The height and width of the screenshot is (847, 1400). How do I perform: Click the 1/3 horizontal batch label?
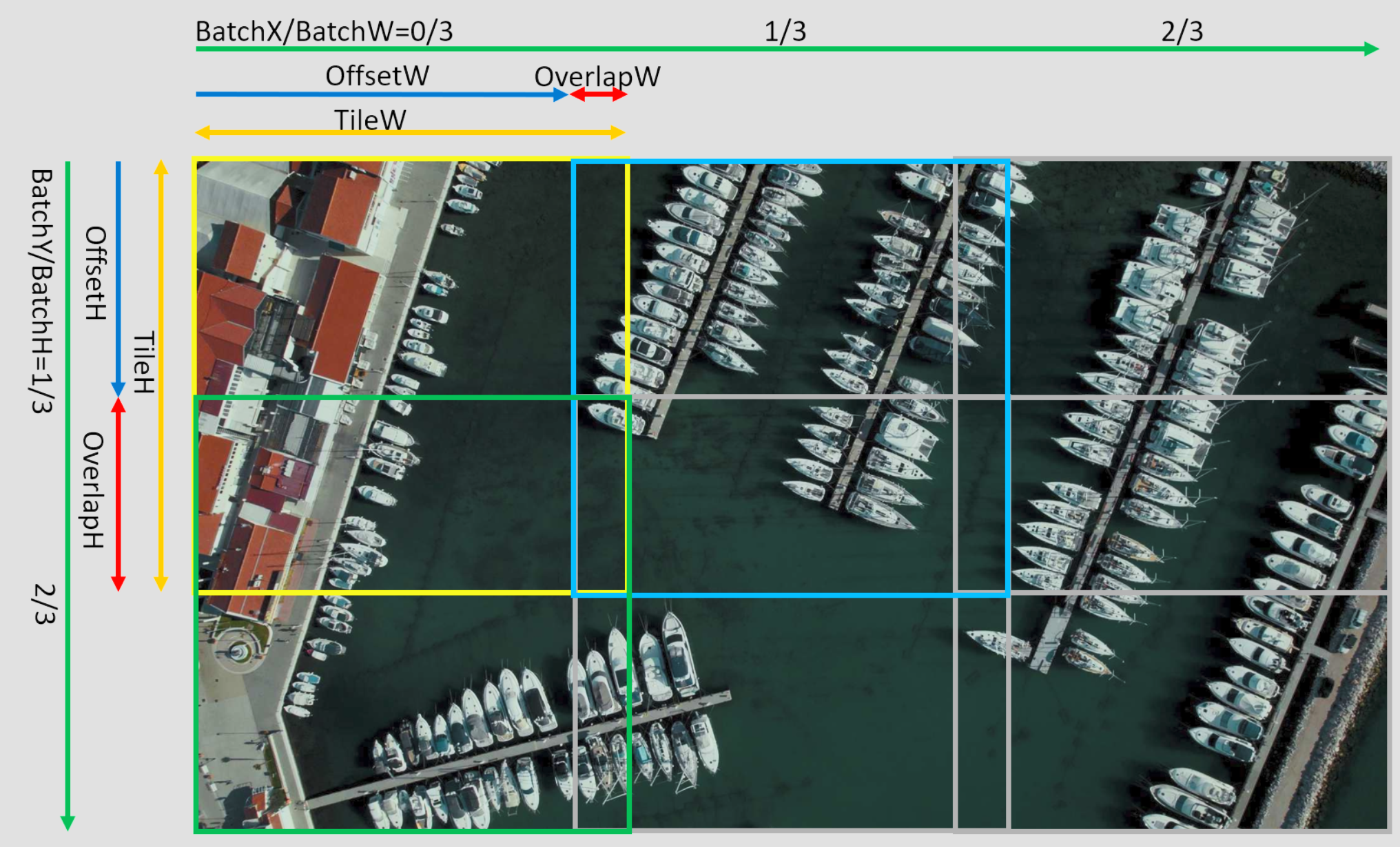click(x=785, y=31)
